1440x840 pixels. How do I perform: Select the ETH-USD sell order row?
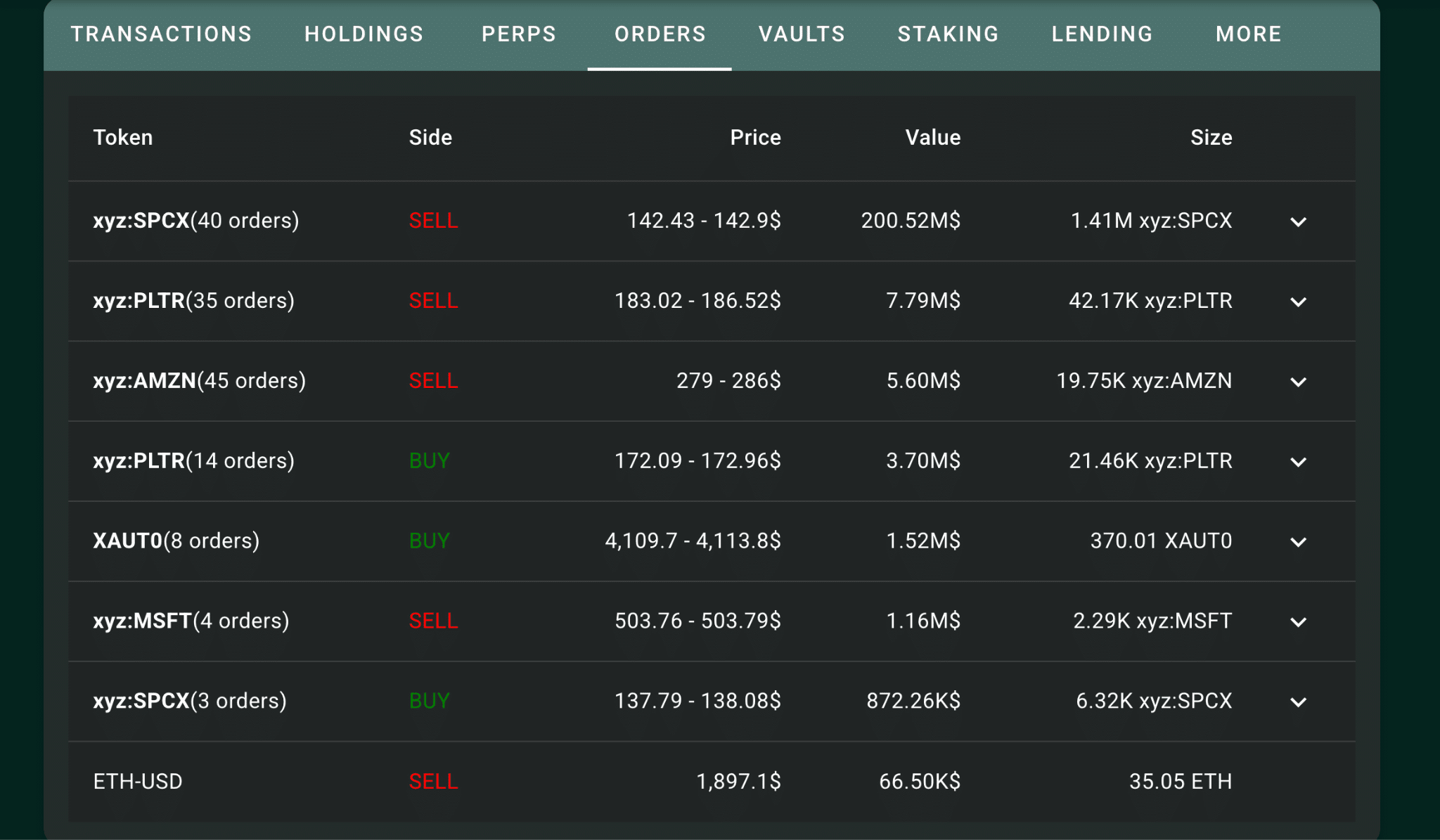(x=712, y=781)
